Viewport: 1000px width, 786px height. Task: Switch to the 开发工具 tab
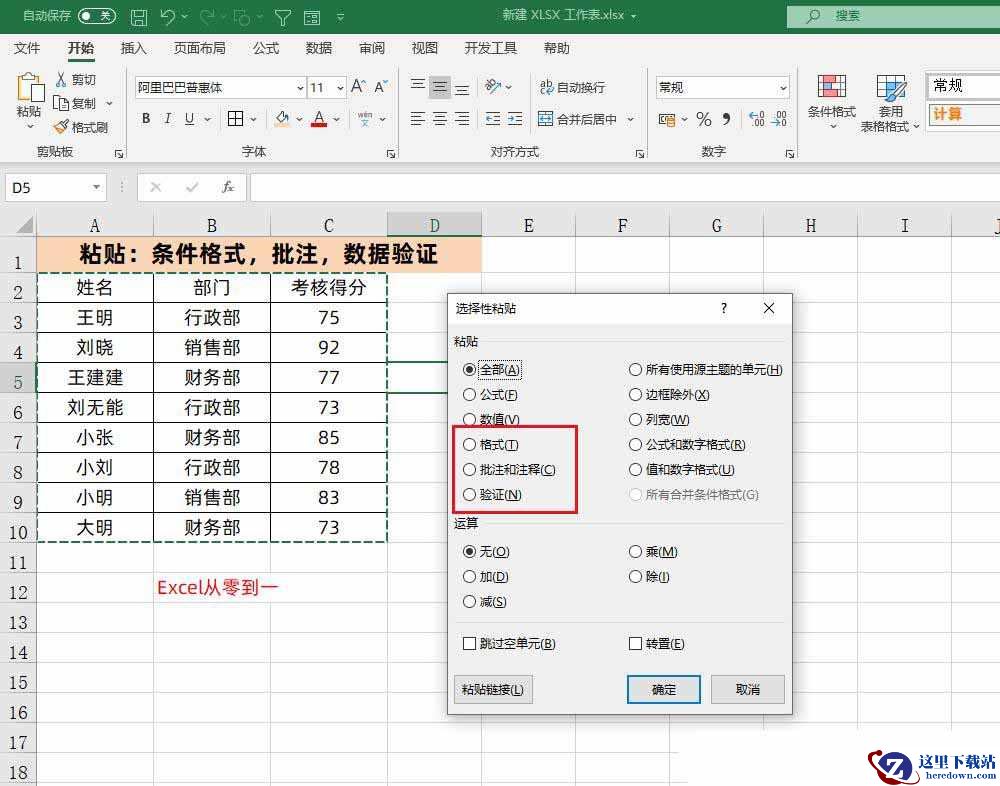click(x=490, y=48)
